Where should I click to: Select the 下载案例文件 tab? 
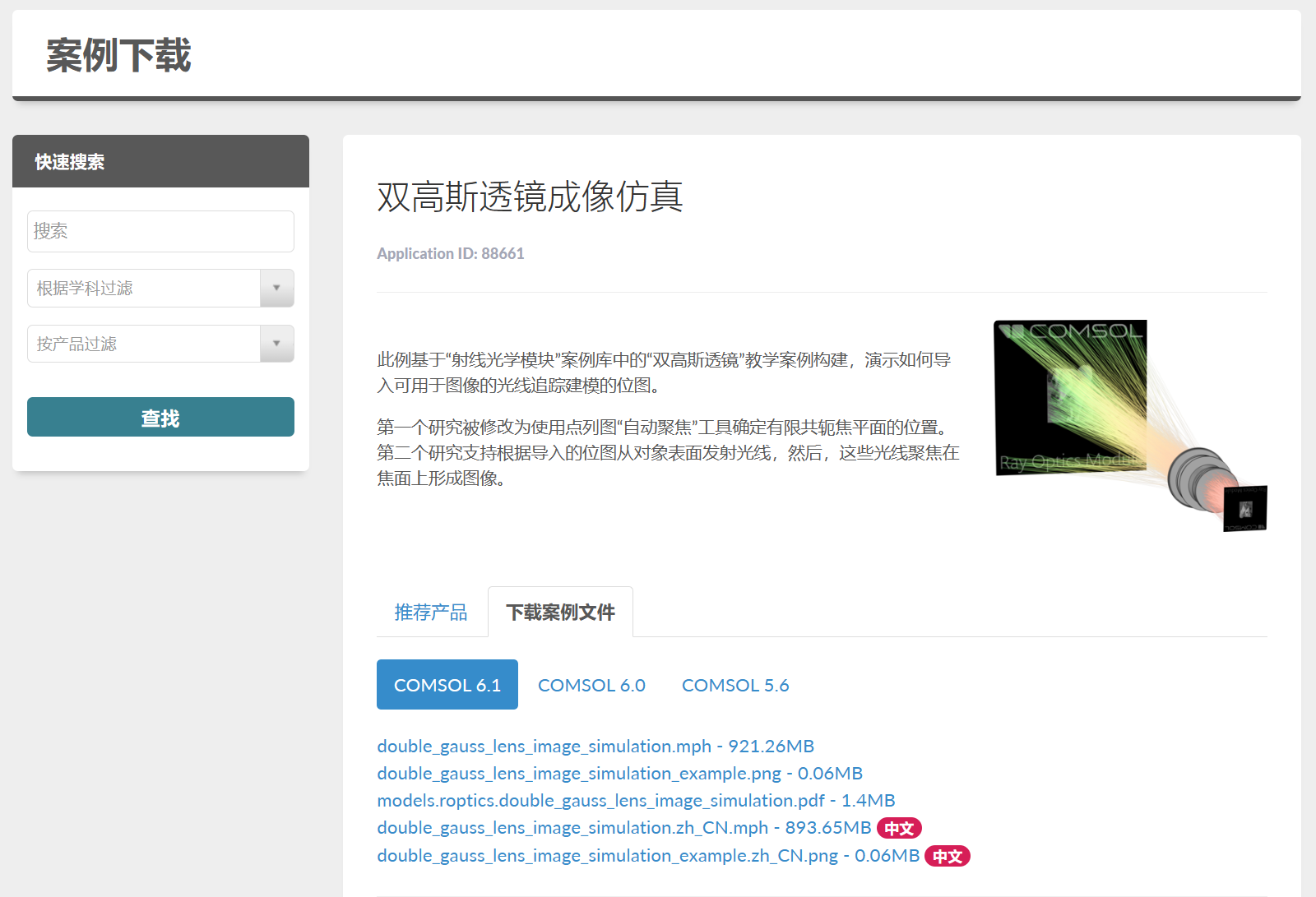[560, 613]
